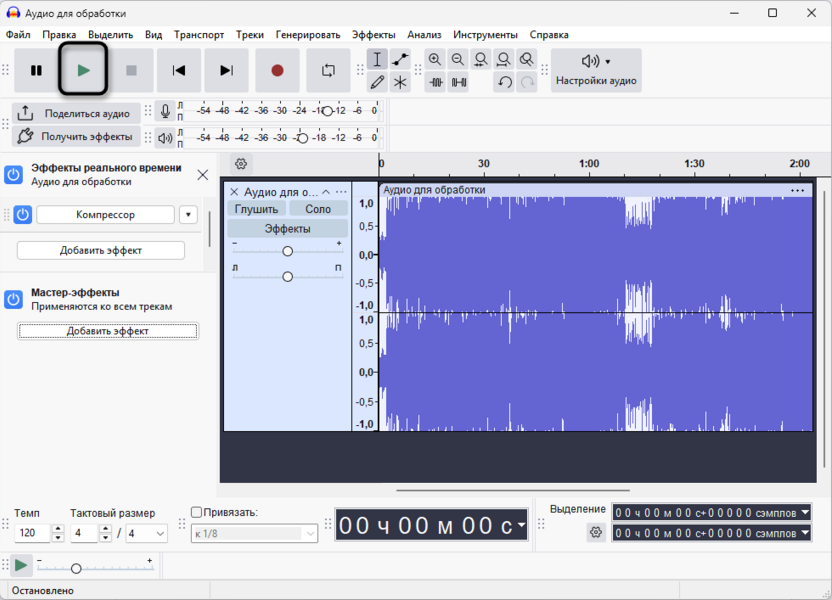
Task: Click the 1:00 mark on timeline ruler
Action: 589,164
